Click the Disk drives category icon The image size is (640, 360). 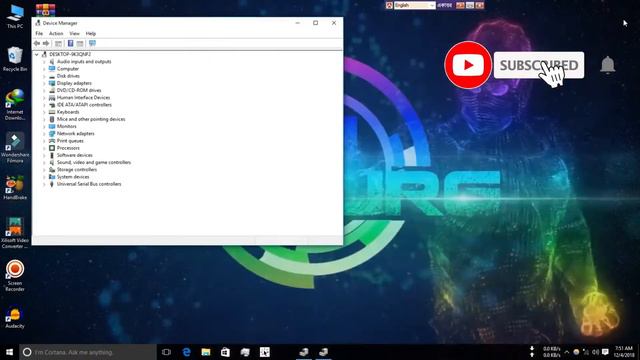(52, 76)
